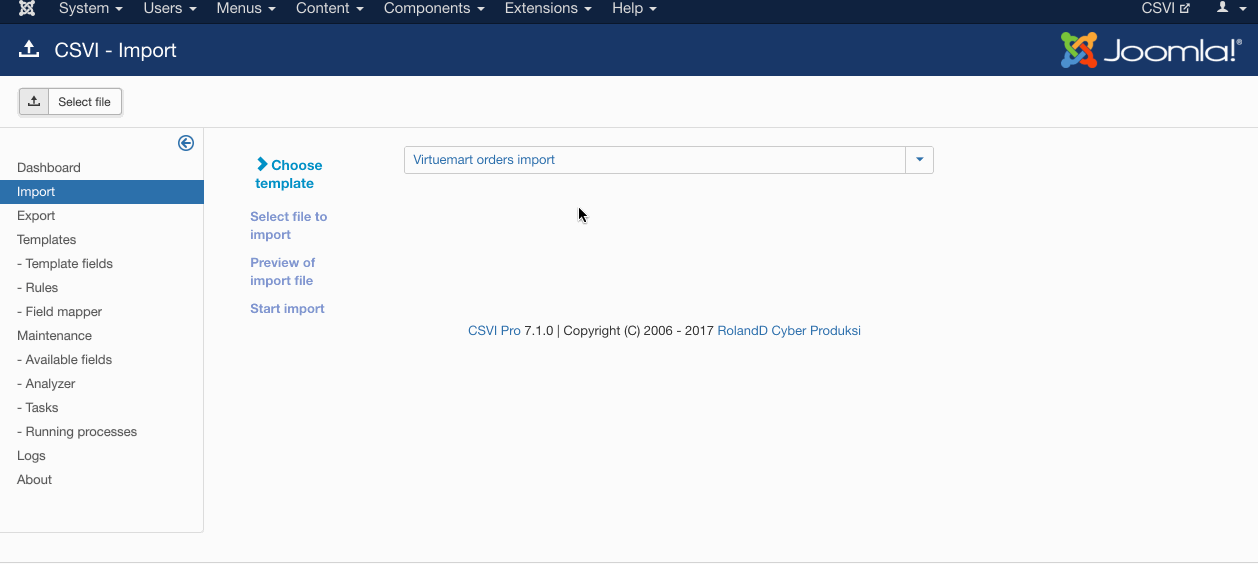The image size is (1258, 564).
Task: Open the Content menu
Action: click(x=329, y=8)
